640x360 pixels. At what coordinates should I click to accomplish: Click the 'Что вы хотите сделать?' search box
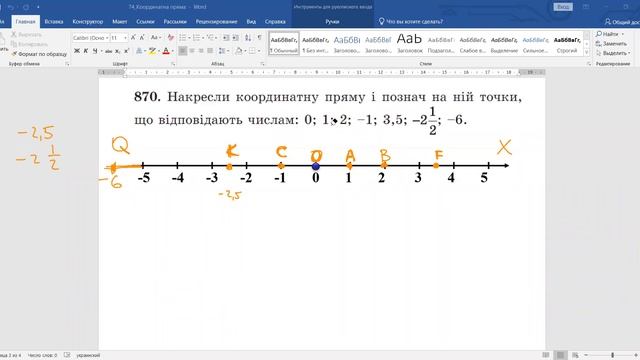[x=411, y=22]
